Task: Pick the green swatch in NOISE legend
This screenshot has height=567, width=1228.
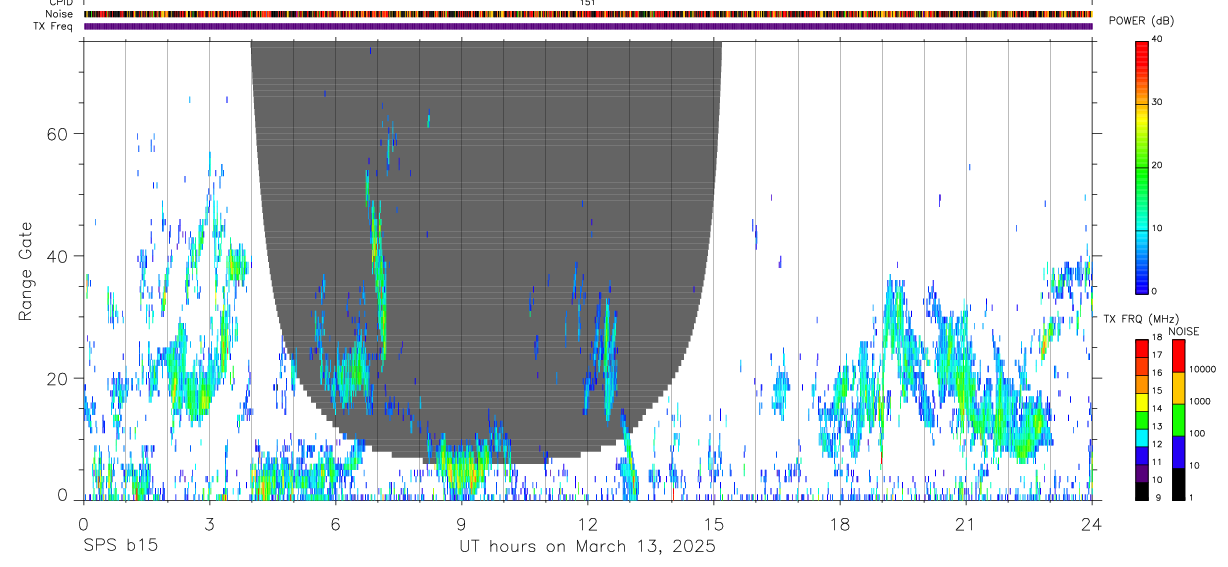Action: click(1178, 420)
